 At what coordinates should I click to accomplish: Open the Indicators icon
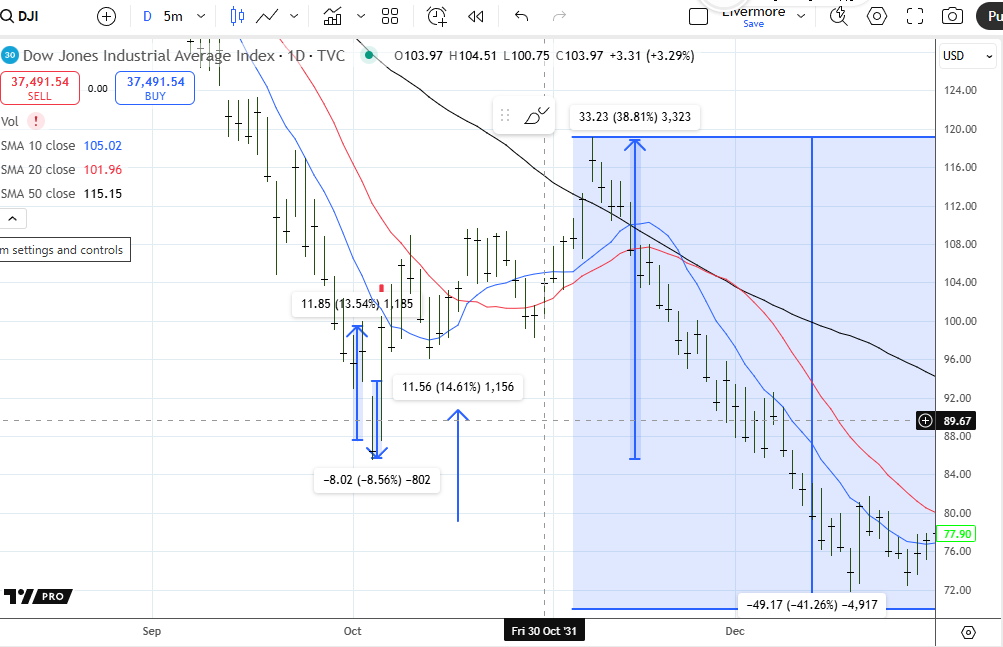point(333,17)
